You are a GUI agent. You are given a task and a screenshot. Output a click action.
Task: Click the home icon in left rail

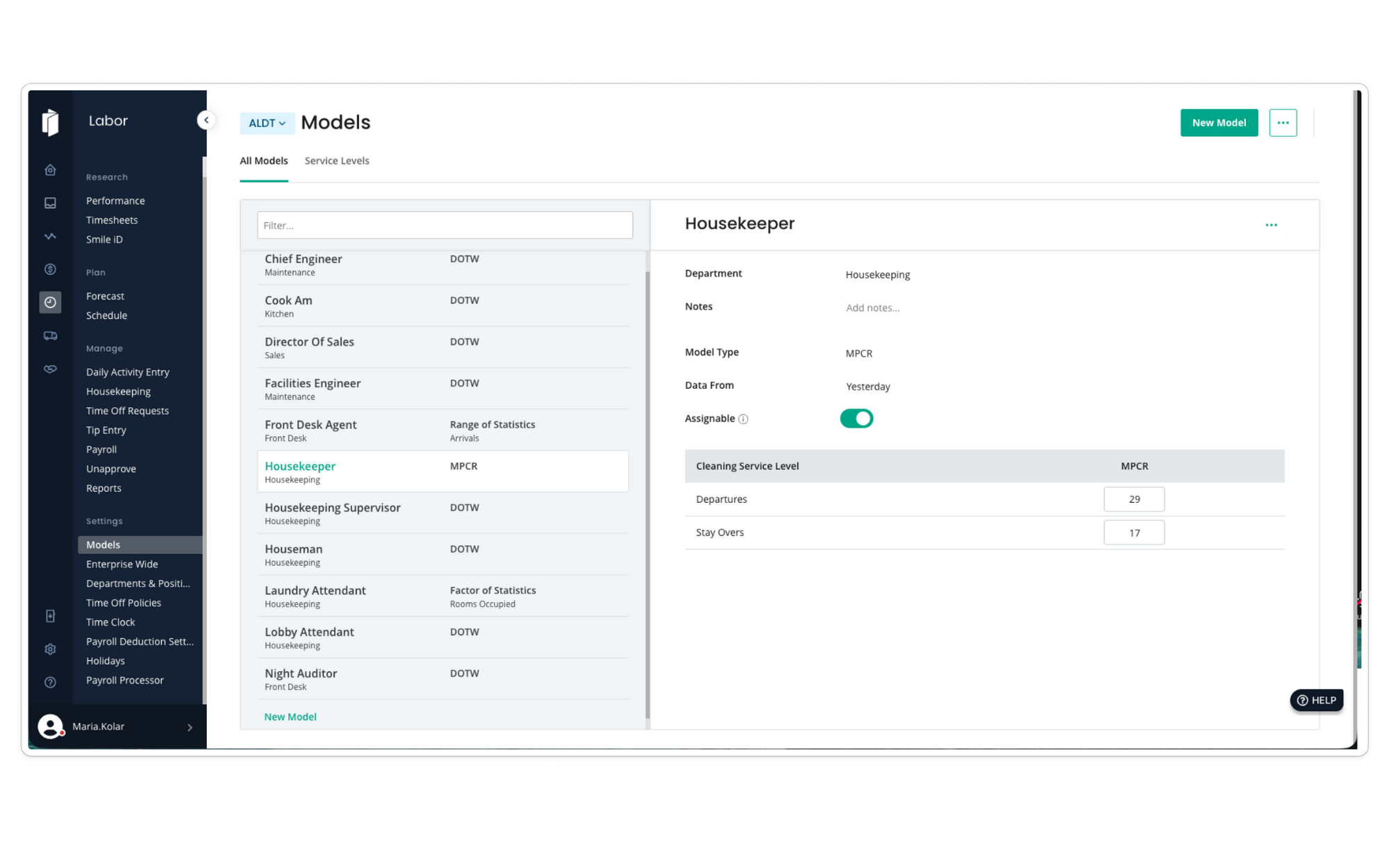coord(50,170)
